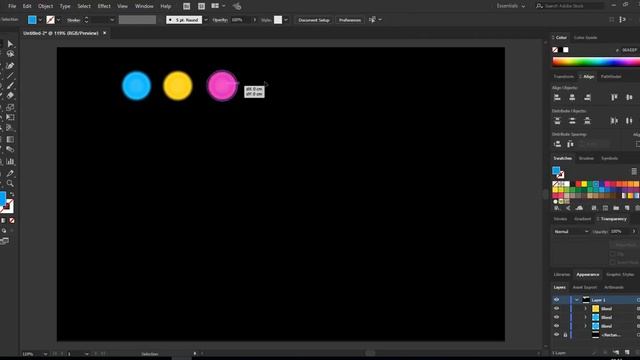
Task: Click Vertical Distribute Center icon
Action: point(572,120)
